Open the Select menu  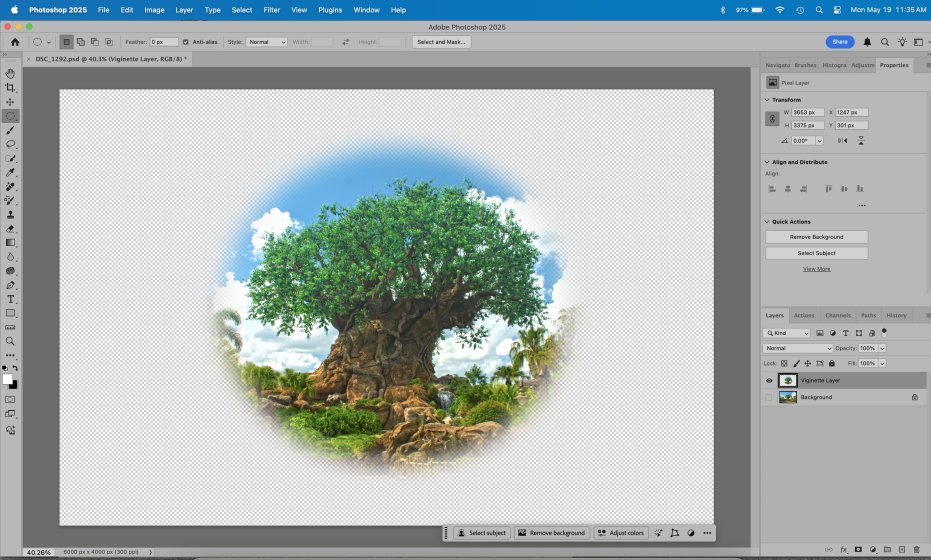click(x=242, y=10)
